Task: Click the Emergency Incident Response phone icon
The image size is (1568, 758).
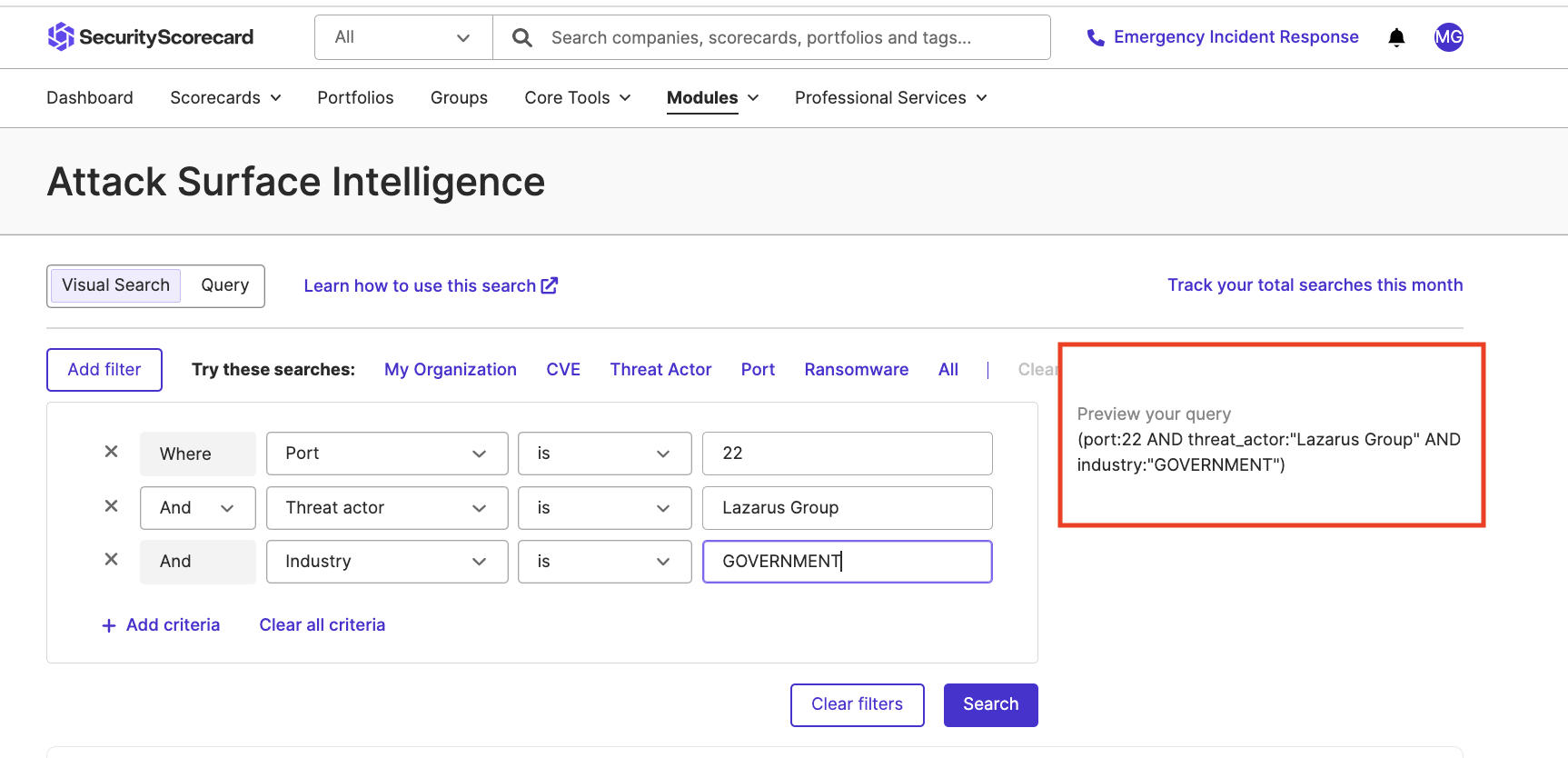Action: [x=1096, y=37]
